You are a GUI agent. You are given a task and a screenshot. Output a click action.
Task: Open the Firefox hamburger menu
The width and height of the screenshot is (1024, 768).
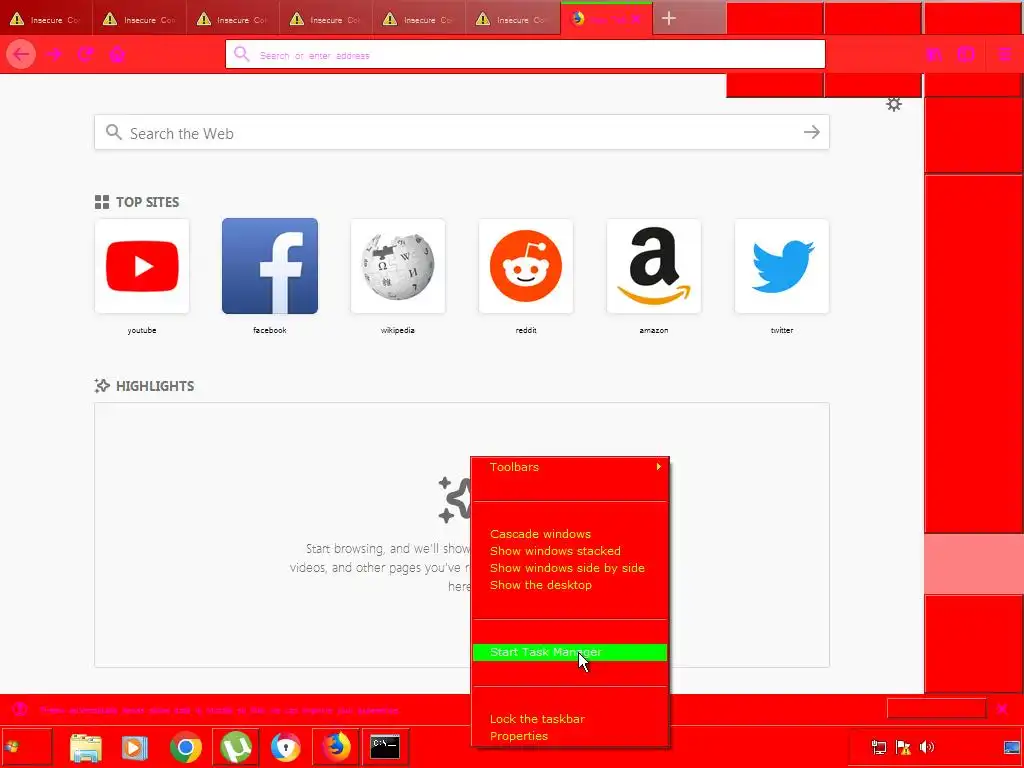tap(1004, 54)
